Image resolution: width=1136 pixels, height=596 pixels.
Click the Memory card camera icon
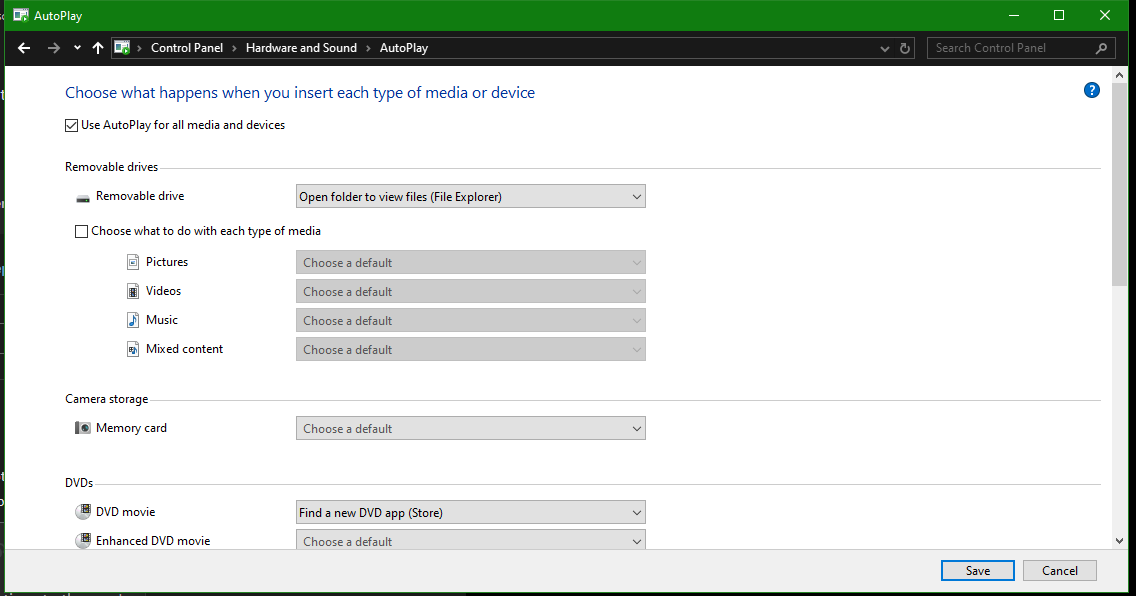(83, 428)
